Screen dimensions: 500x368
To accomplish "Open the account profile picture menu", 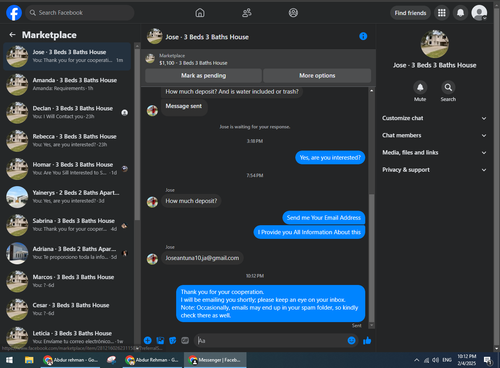I will [x=479, y=13].
